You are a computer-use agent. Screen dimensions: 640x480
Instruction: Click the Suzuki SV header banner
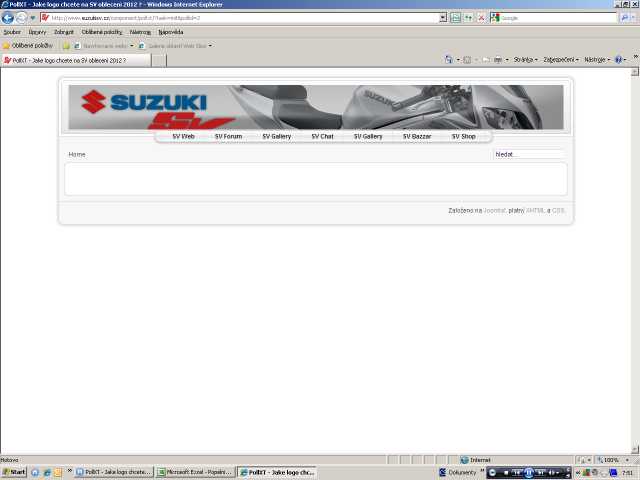[x=316, y=107]
